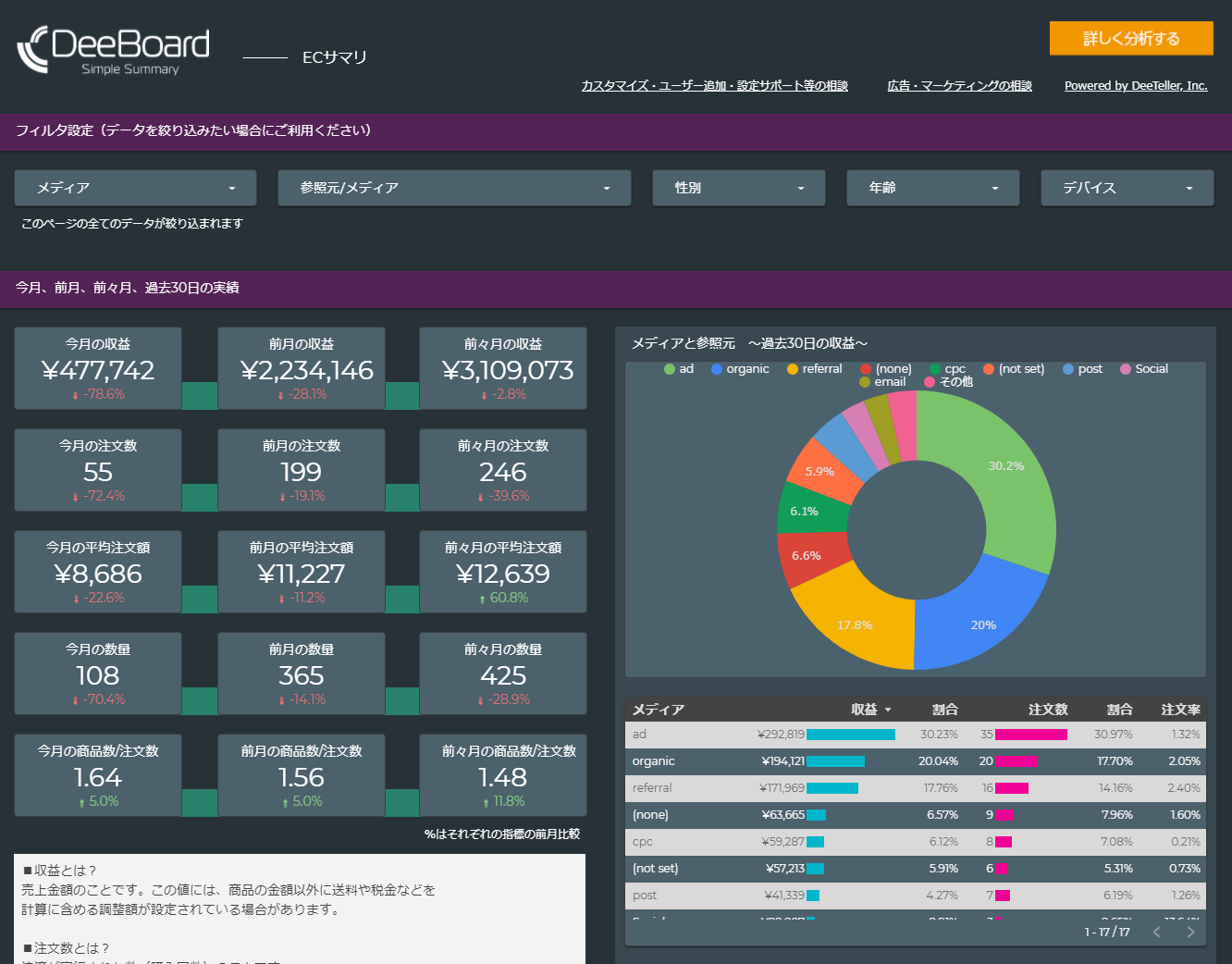1232x964 pixels.
Task: Open the メディア filter dropdown
Action: point(135,188)
